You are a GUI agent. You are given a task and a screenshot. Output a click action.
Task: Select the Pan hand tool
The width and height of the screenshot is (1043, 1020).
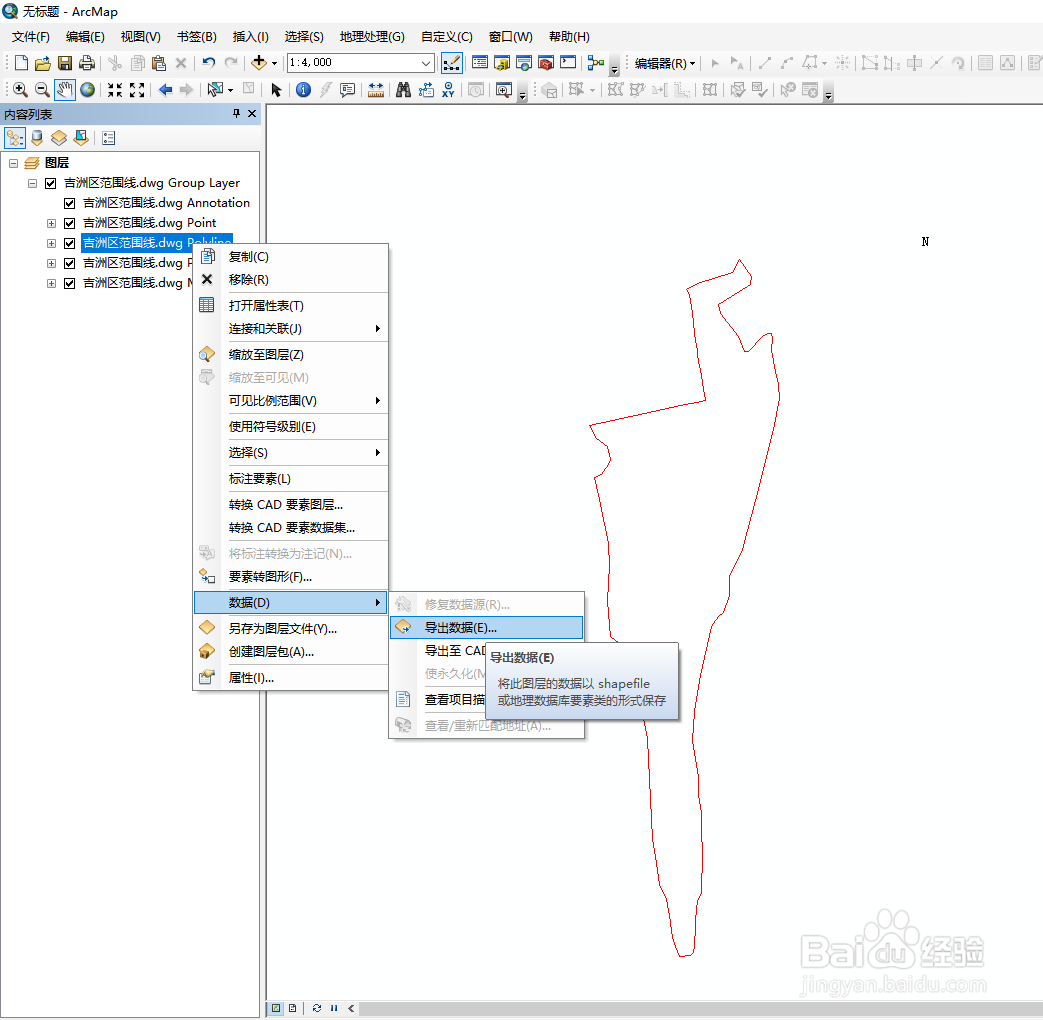click(65, 89)
